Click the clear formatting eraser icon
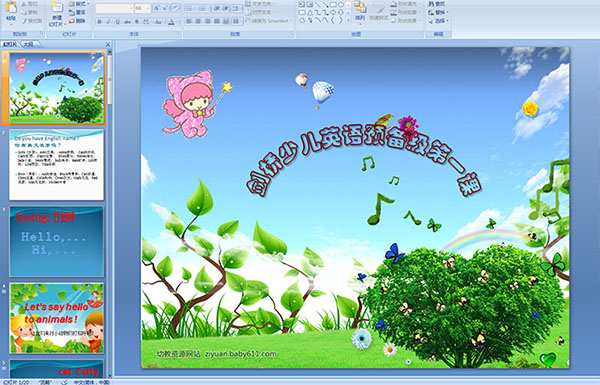600x385 pixels. pos(175,8)
